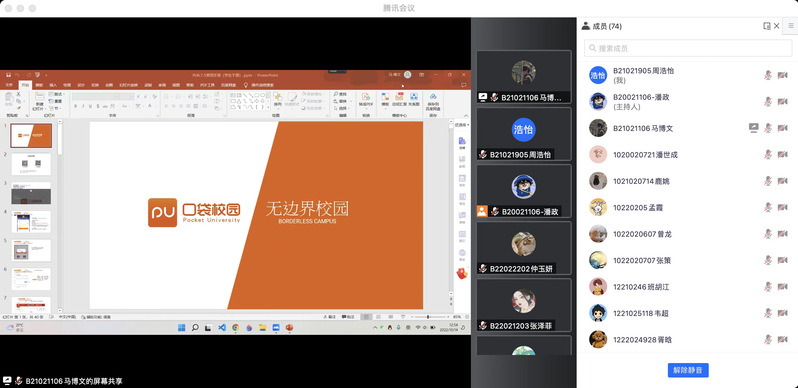Open the hamburger menu beside members panel
Screen dimensions: 798x388
791,26
